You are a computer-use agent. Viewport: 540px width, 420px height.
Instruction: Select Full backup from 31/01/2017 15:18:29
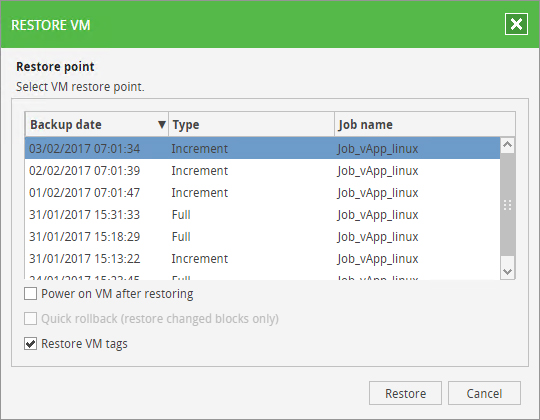coord(262,237)
